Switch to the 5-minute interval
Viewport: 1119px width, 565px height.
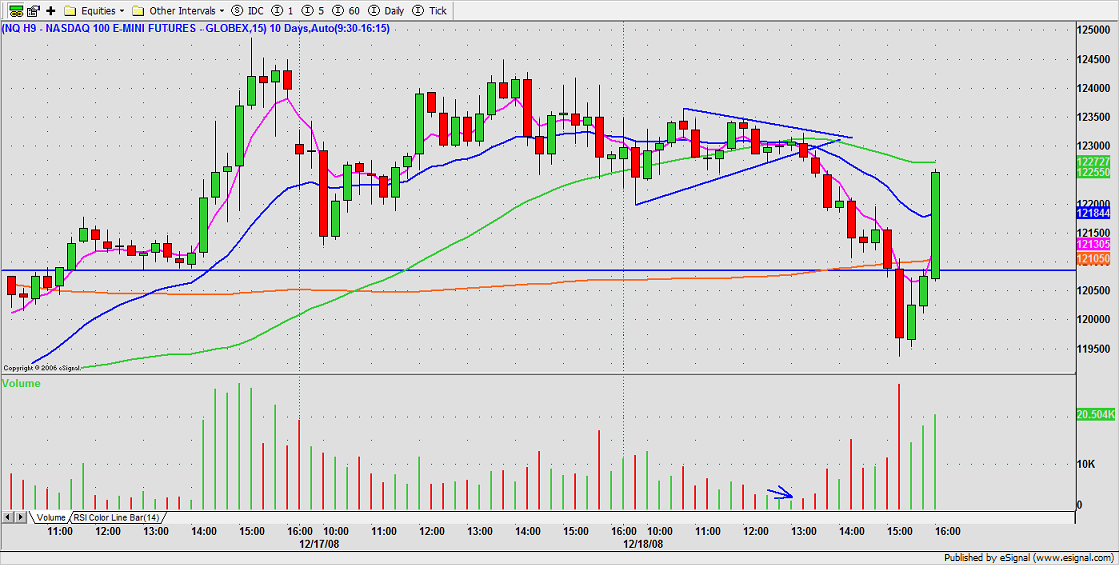[x=312, y=11]
